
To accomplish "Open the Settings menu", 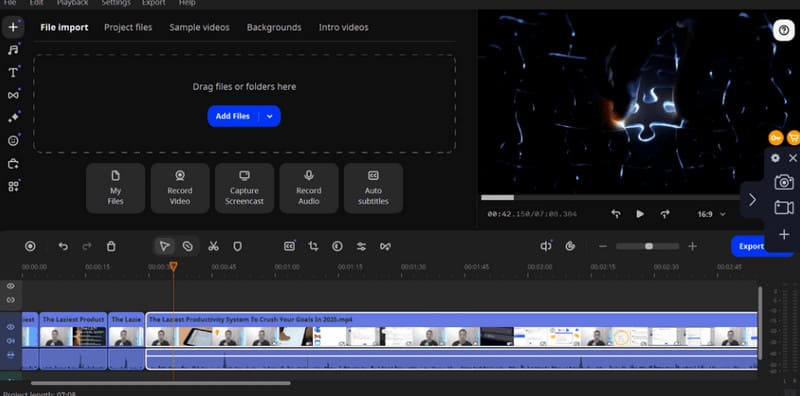I will coord(116,3).
